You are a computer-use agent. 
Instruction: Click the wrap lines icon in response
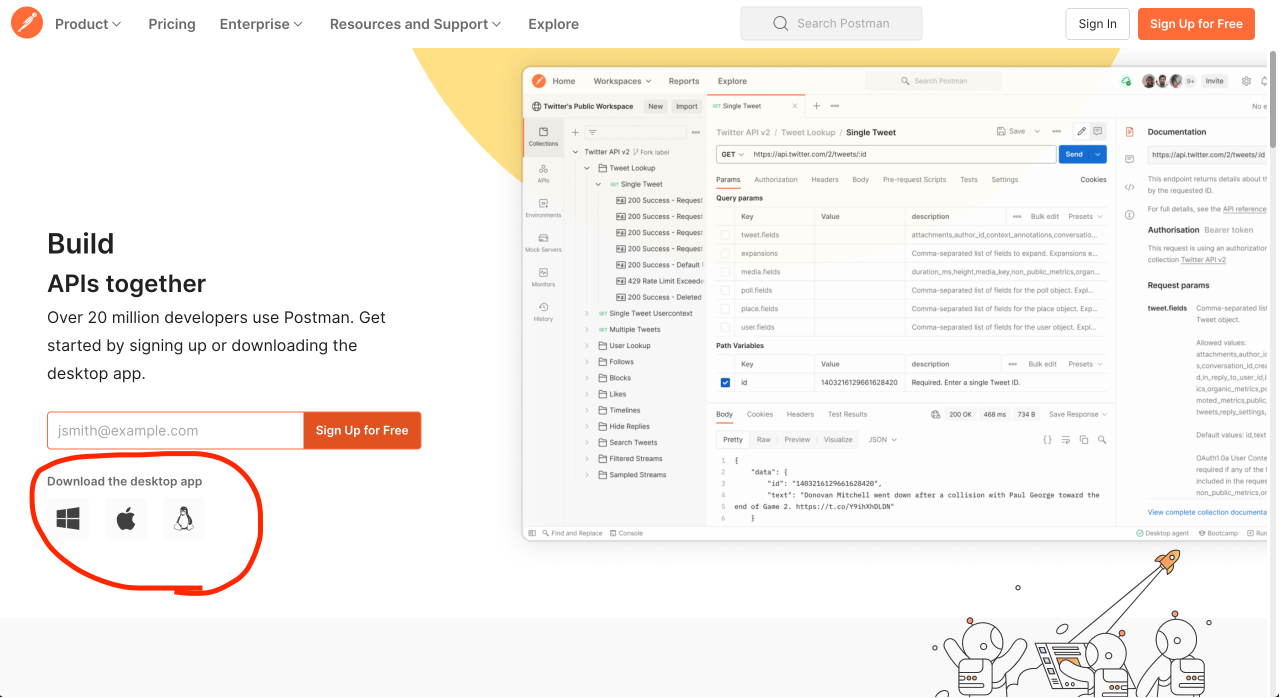tap(1066, 439)
